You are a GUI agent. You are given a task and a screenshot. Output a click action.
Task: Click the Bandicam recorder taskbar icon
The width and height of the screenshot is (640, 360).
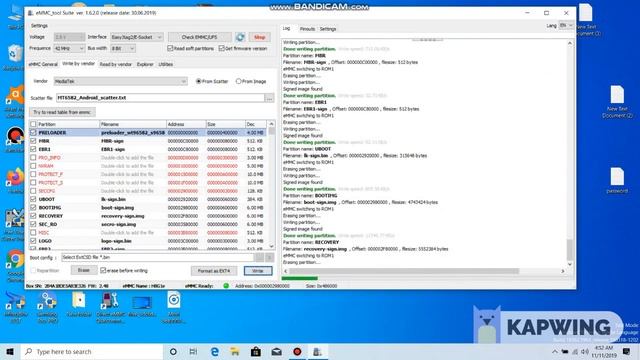[297, 351]
